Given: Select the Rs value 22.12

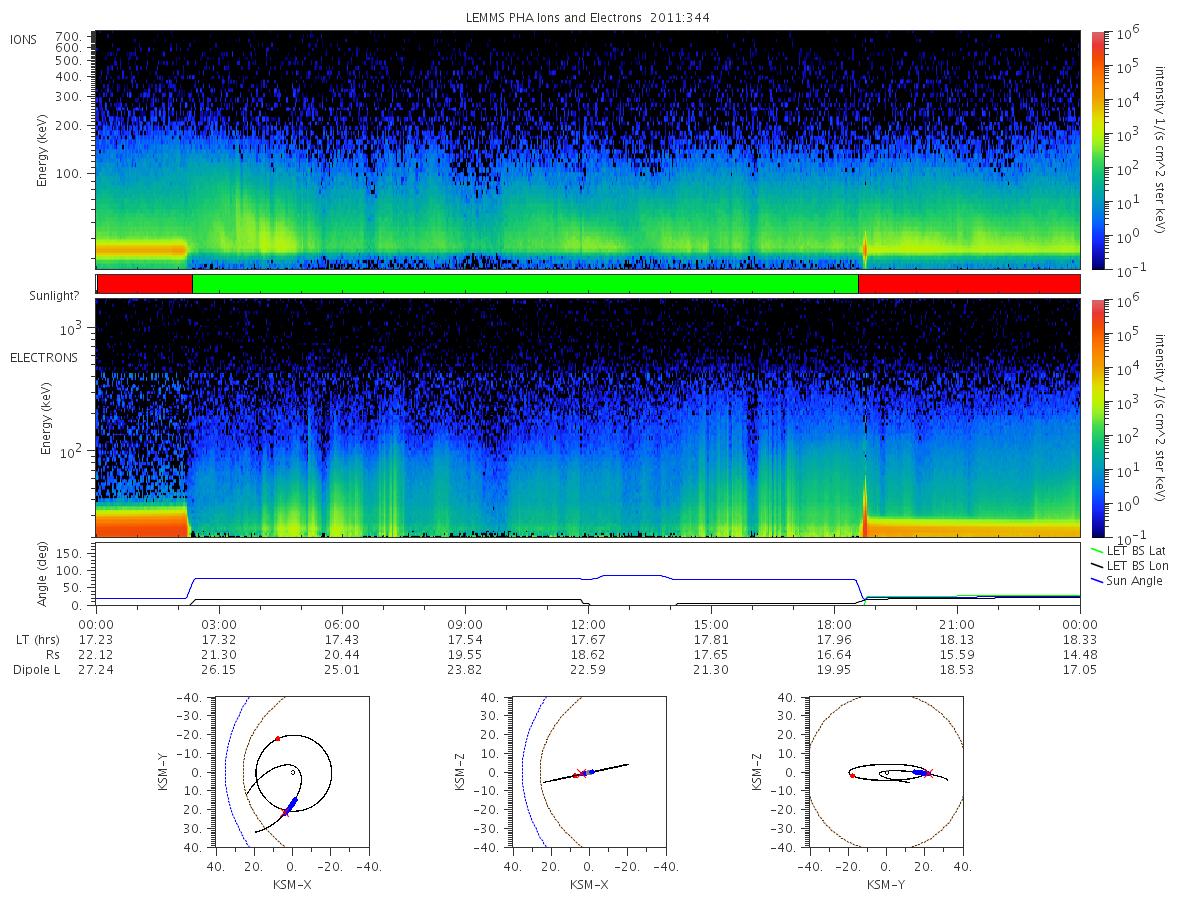Looking at the screenshot, I should [x=95, y=654].
